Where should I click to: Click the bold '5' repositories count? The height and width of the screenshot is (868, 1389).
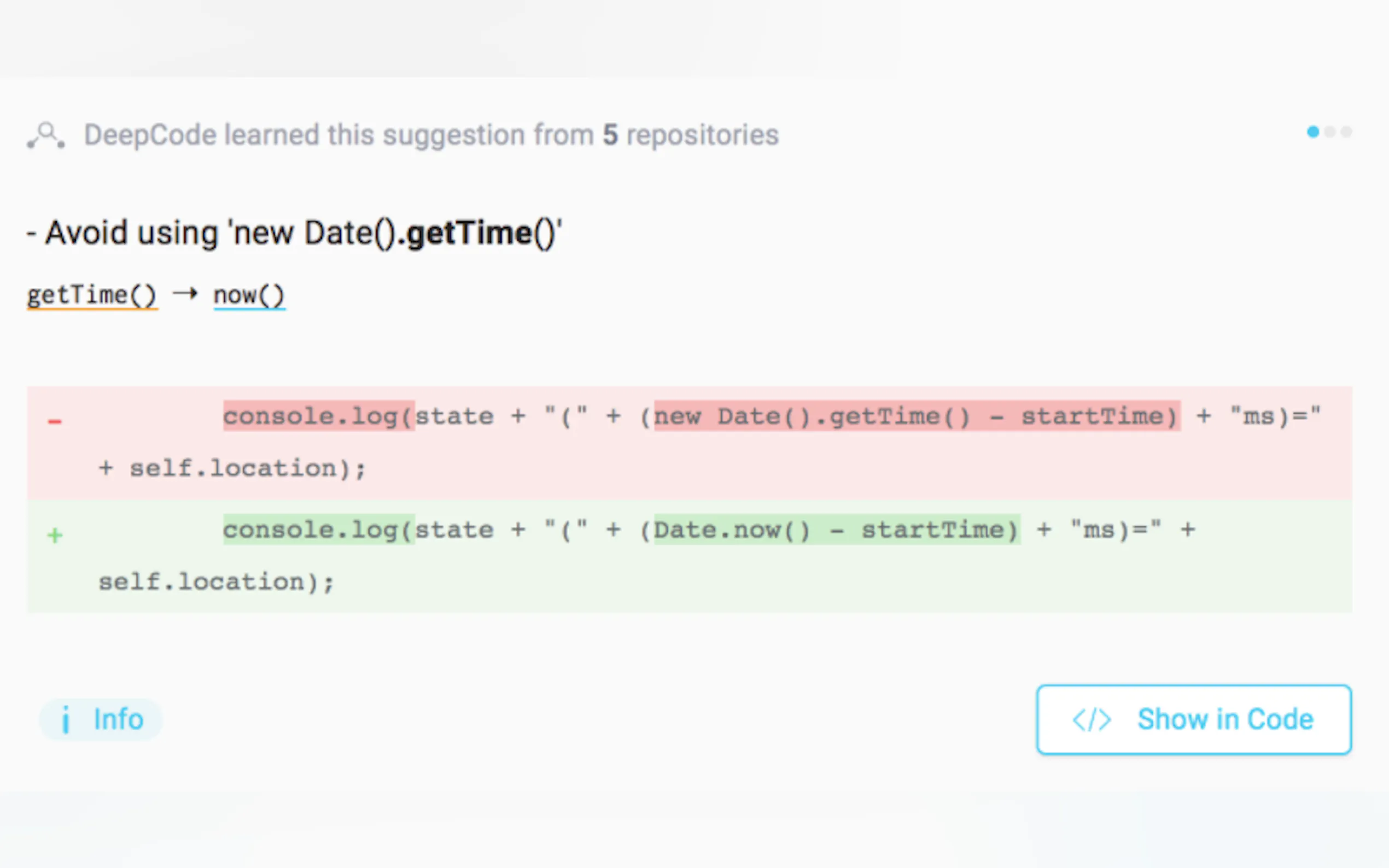click(610, 136)
